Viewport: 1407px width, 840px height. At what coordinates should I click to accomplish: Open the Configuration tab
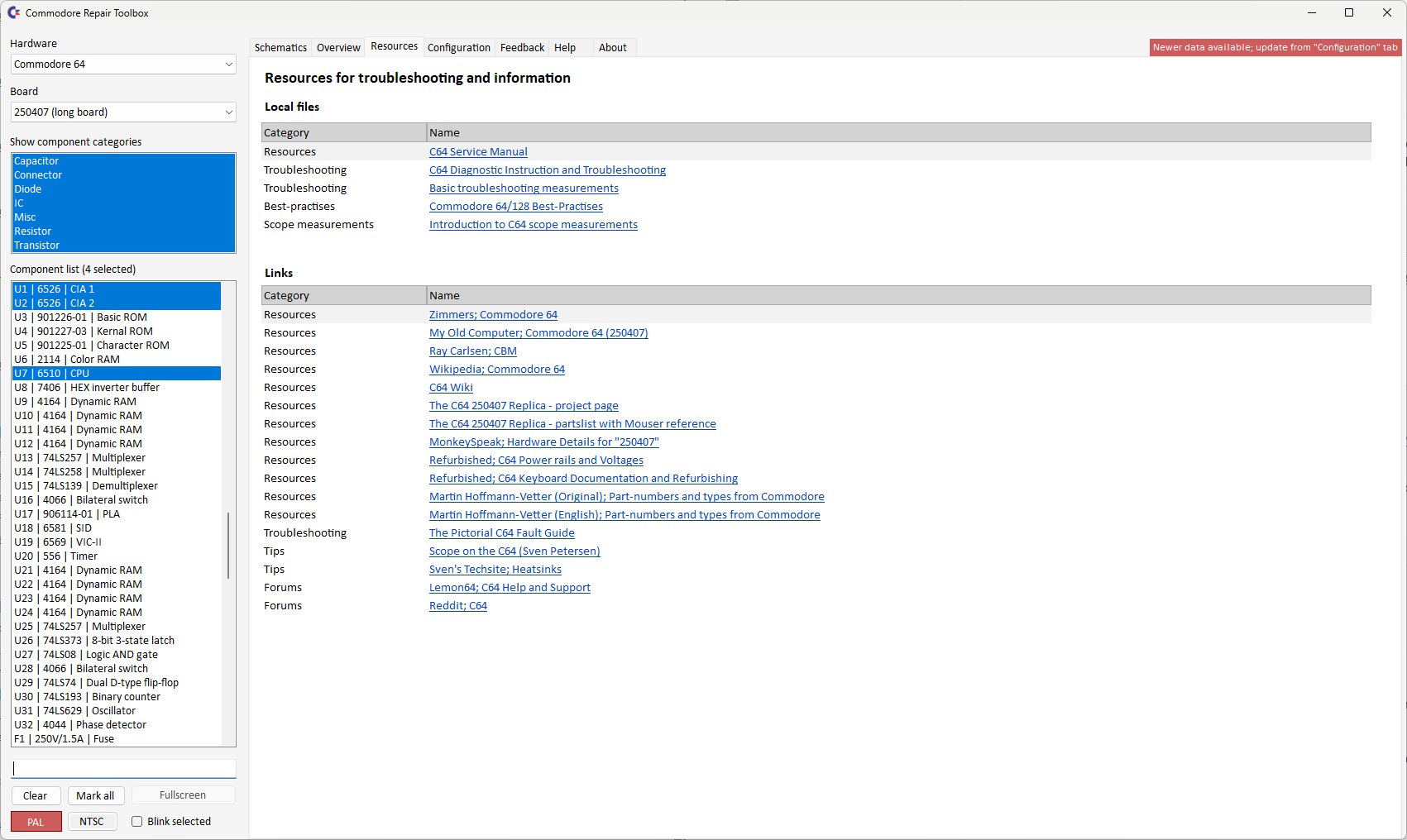tap(458, 48)
